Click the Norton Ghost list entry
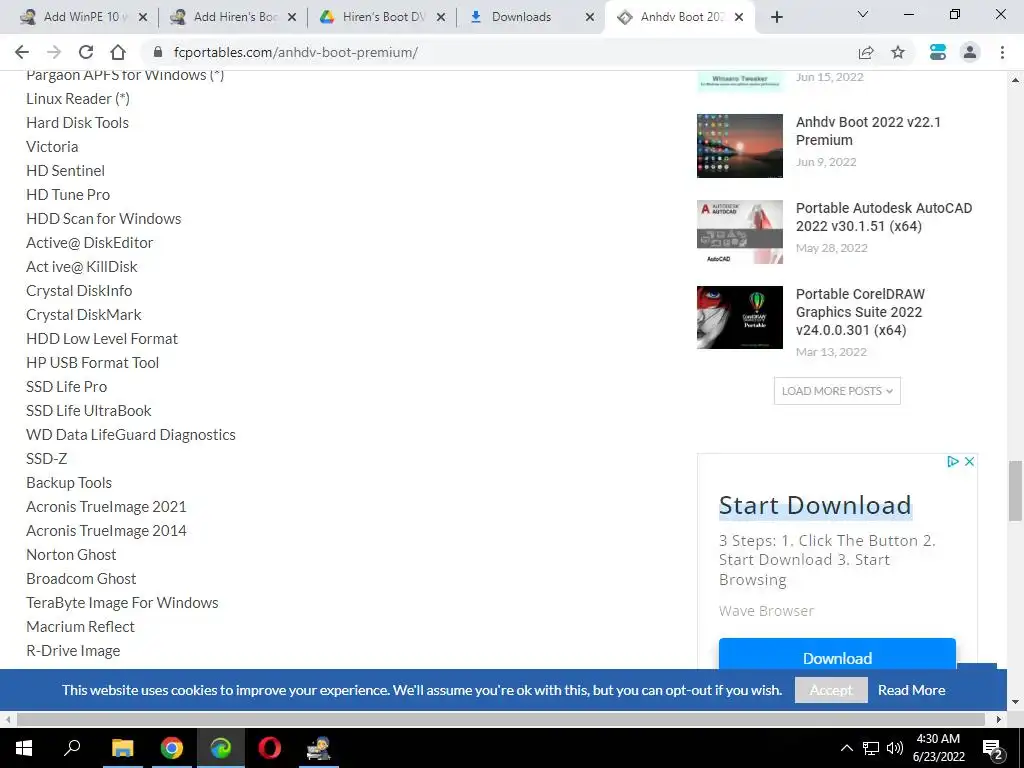Screen dimensions: 1024x768 click(71, 554)
